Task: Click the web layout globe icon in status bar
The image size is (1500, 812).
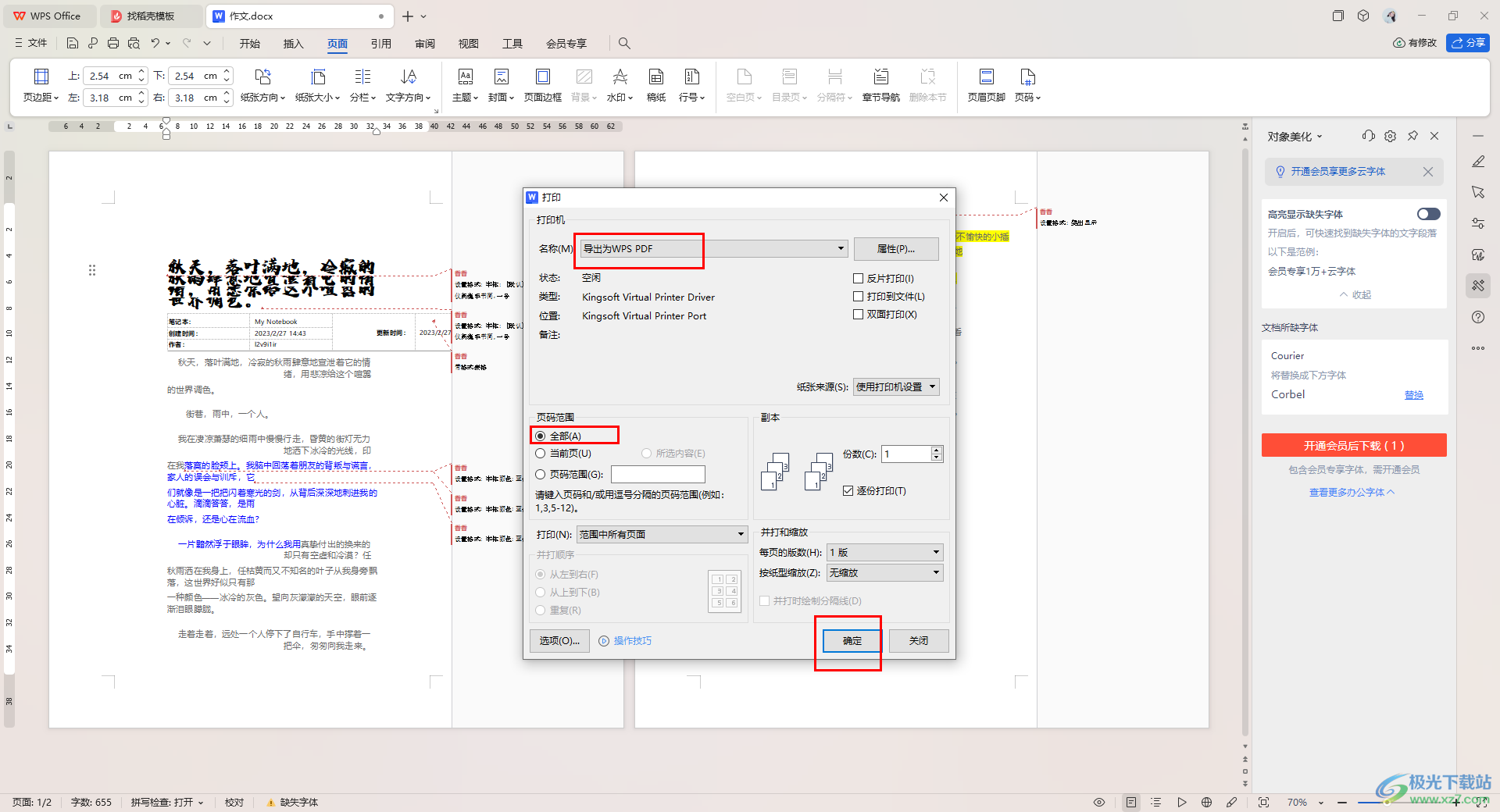Action: (x=1207, y=802)
